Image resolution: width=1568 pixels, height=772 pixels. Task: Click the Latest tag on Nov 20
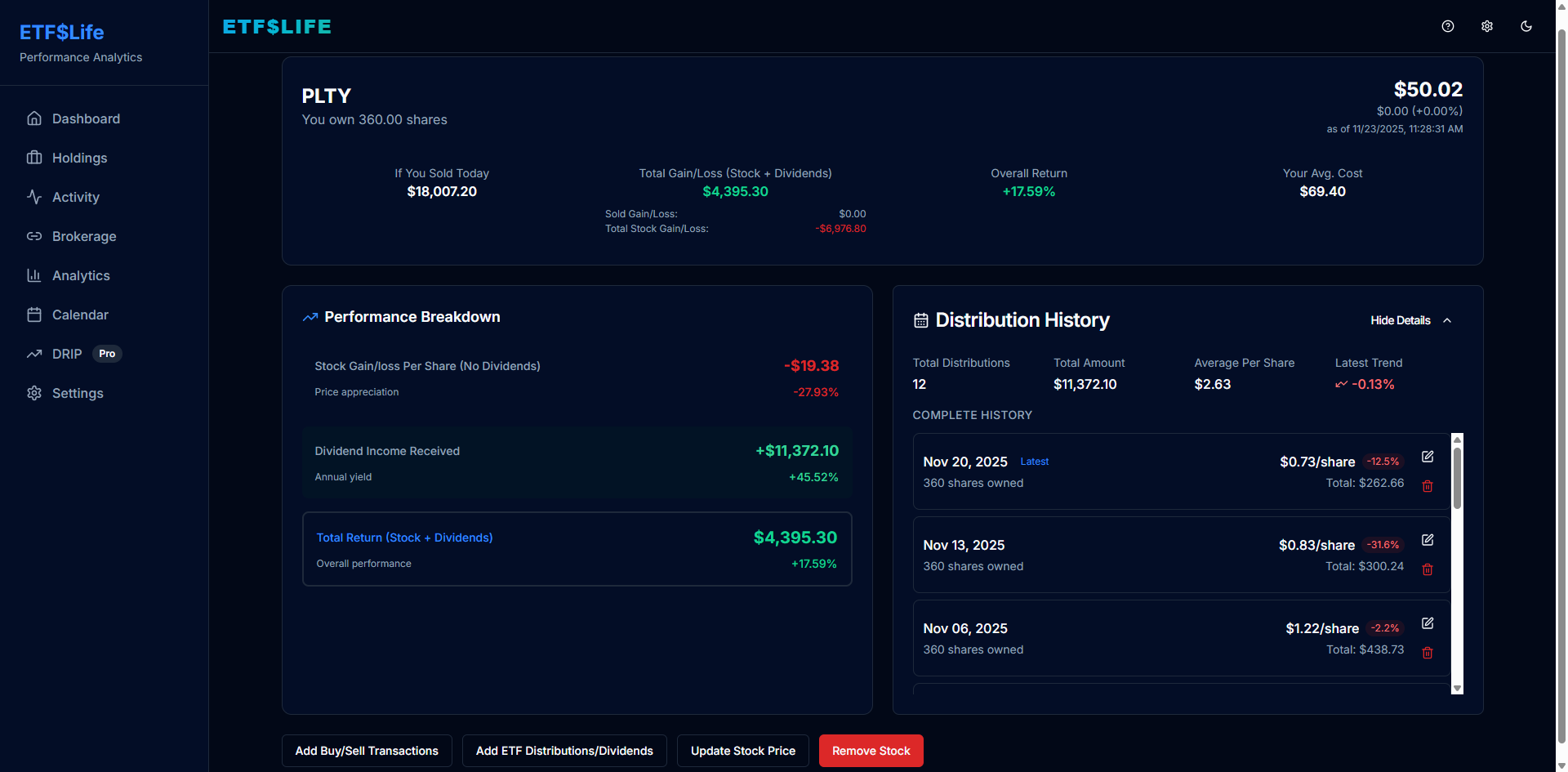coord(1035,462)
